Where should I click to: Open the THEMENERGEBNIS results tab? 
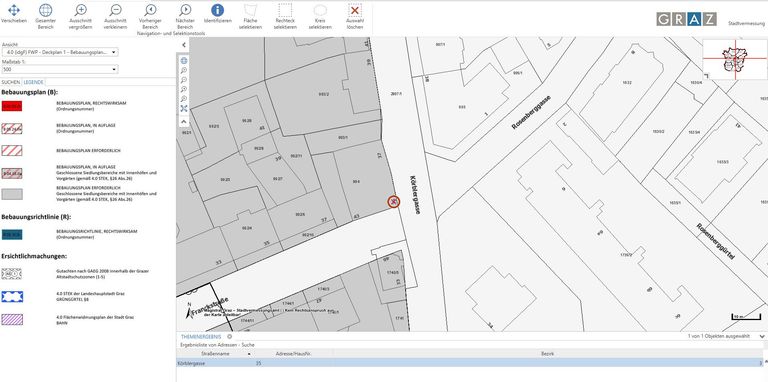click(201, 337)
